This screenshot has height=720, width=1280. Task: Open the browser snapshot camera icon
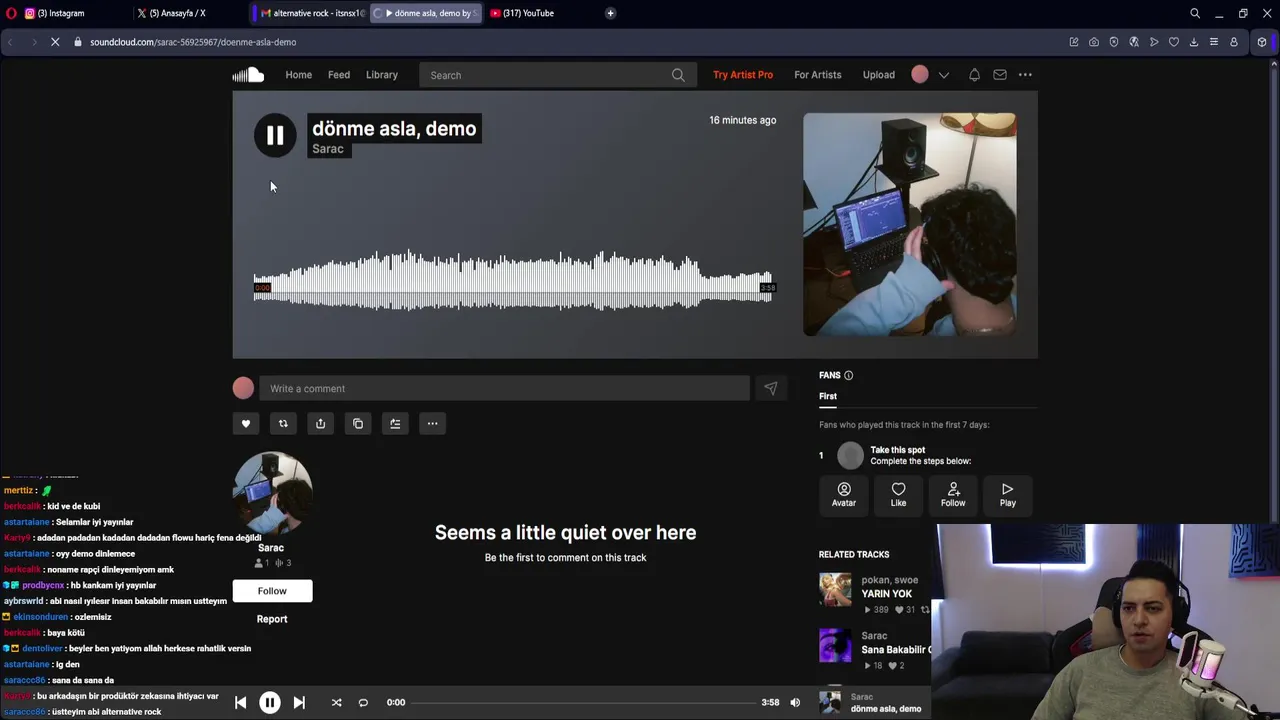pyautogui.click(x=1094, y=42)
